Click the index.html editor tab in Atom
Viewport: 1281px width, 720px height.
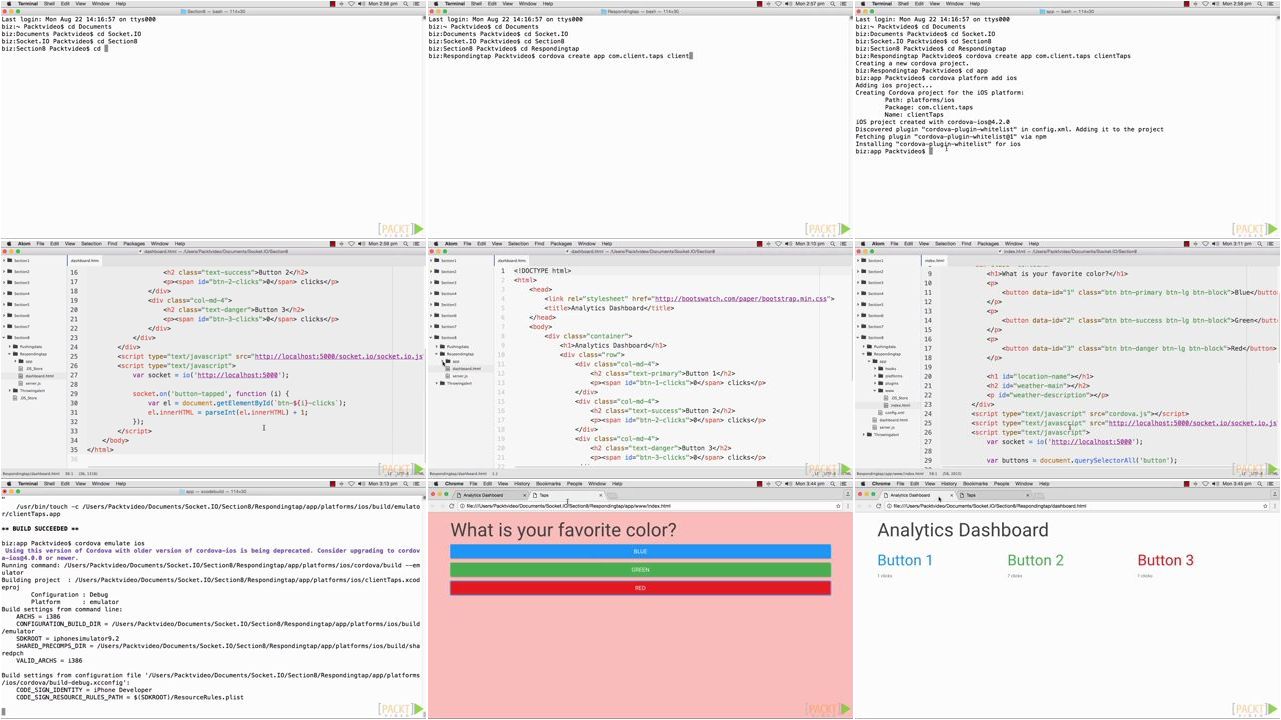934,260
